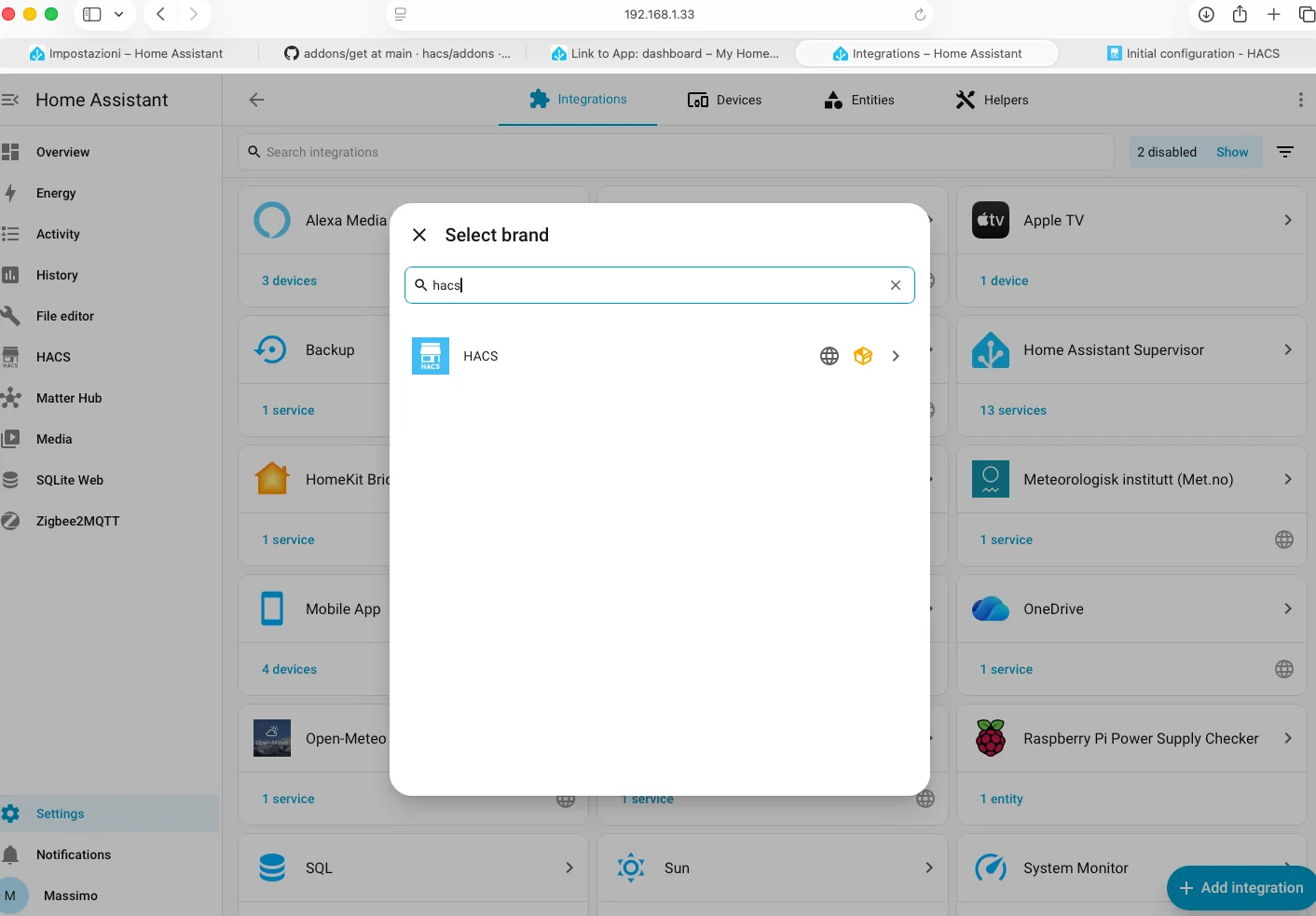The height and width of the screenshot is (916, 1316).
Task: Expand the OneDrive integration chevron
Action: (x=1288, y=608)
